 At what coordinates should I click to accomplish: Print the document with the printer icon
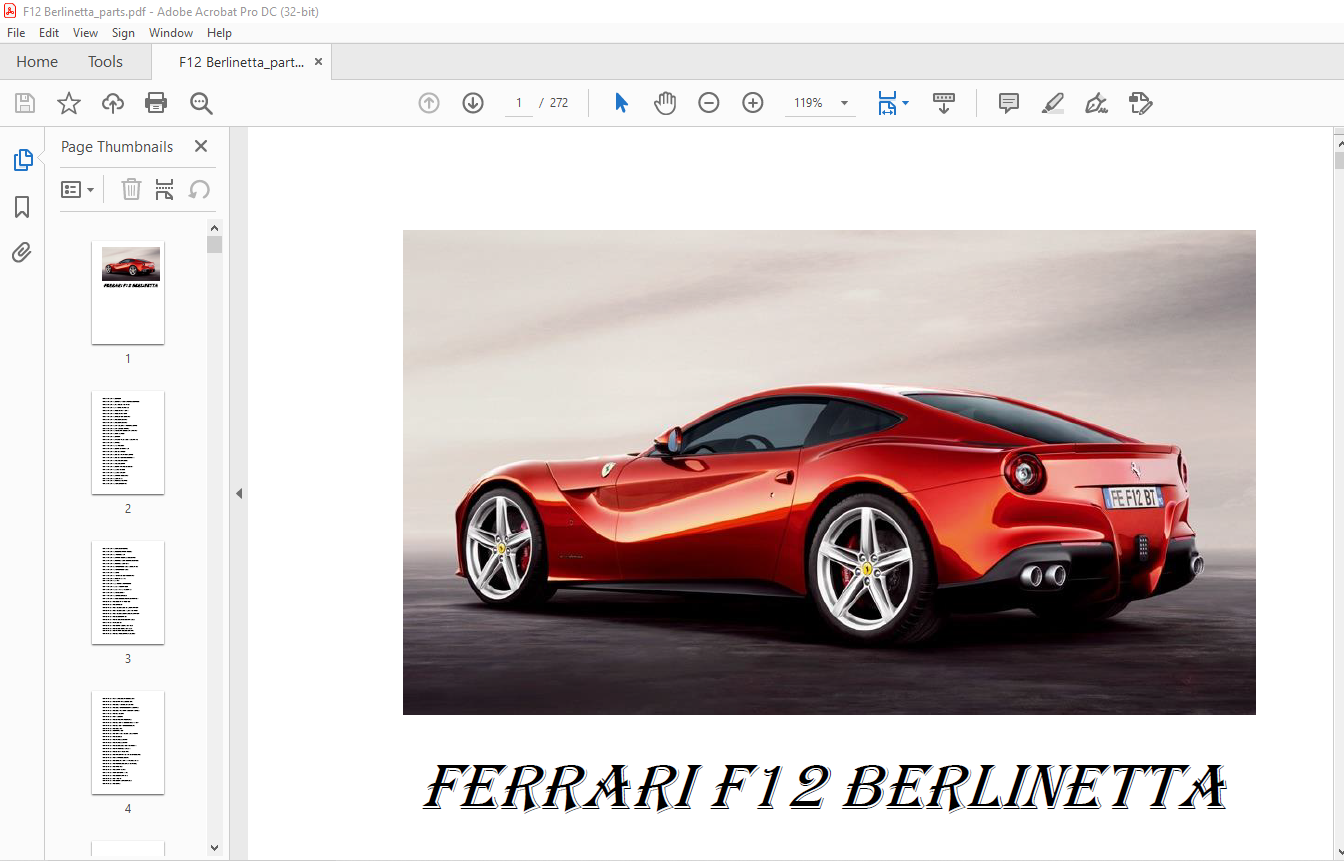click(x=156, y=103)
